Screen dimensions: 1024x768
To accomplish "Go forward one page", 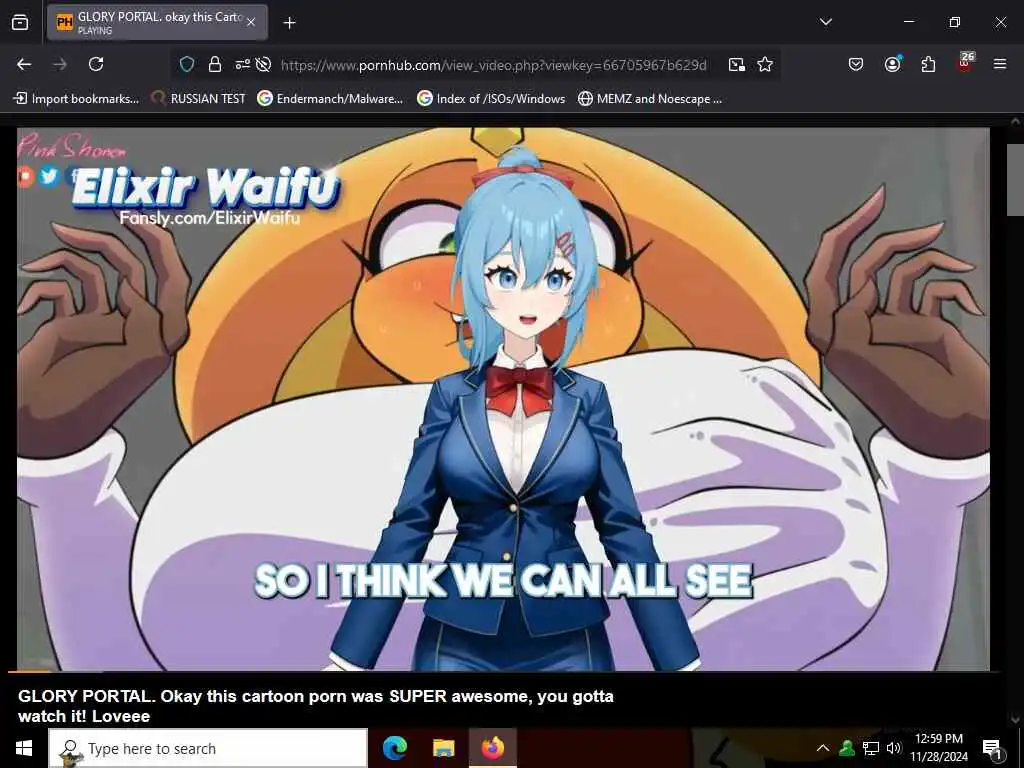I will tap(60, 64).
